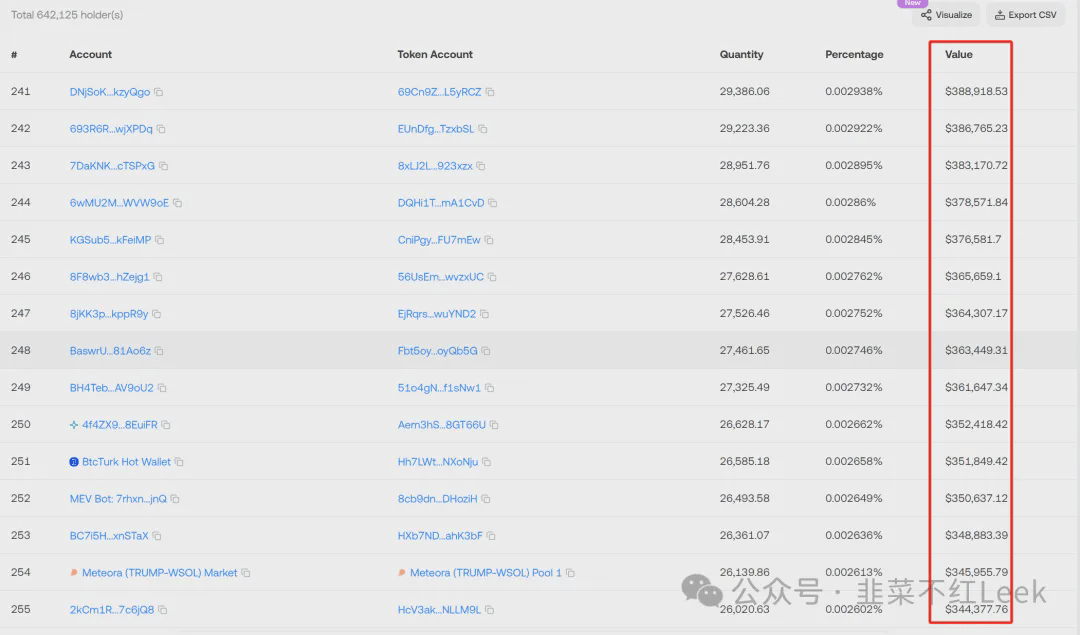Copy account address 7DaKNK...cTSPxG
This screenshot has width=1080, height=635.
click(x=164, y=166)
